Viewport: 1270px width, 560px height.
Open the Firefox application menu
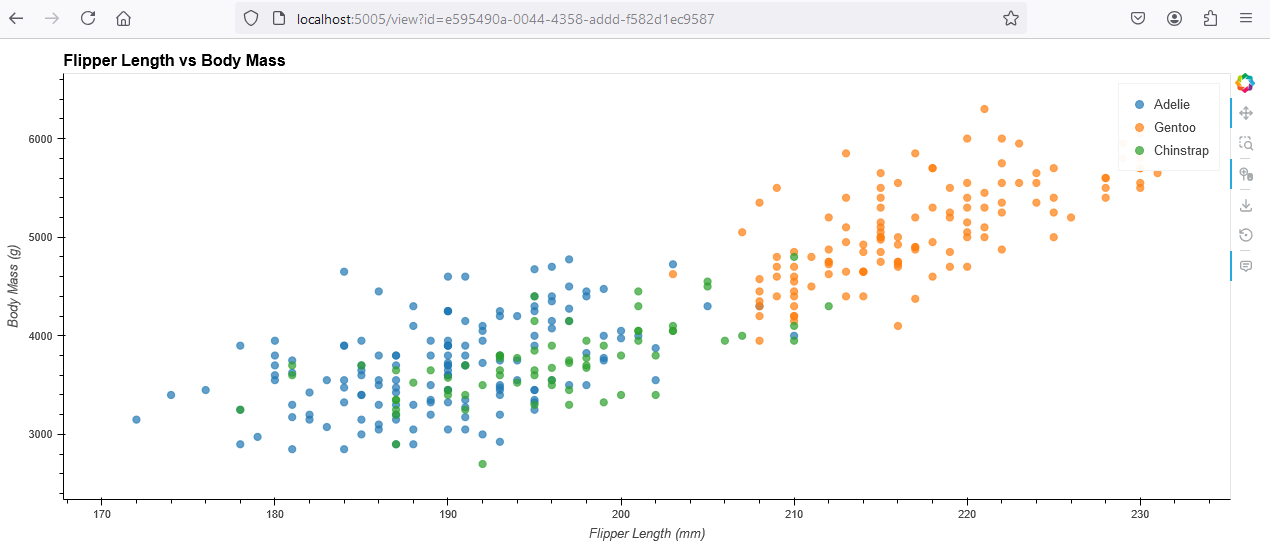tap(1246, 18)
